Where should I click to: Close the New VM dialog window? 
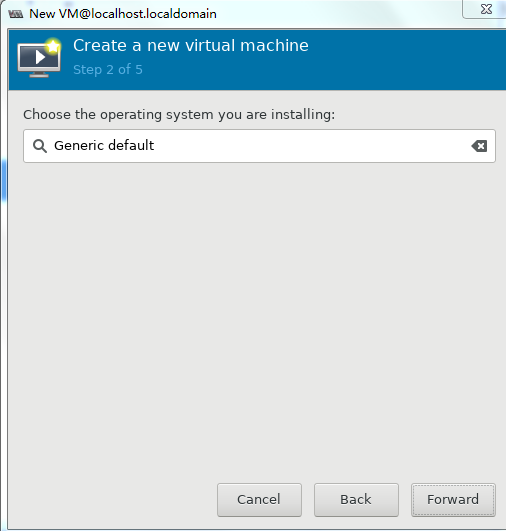(486, 9)
